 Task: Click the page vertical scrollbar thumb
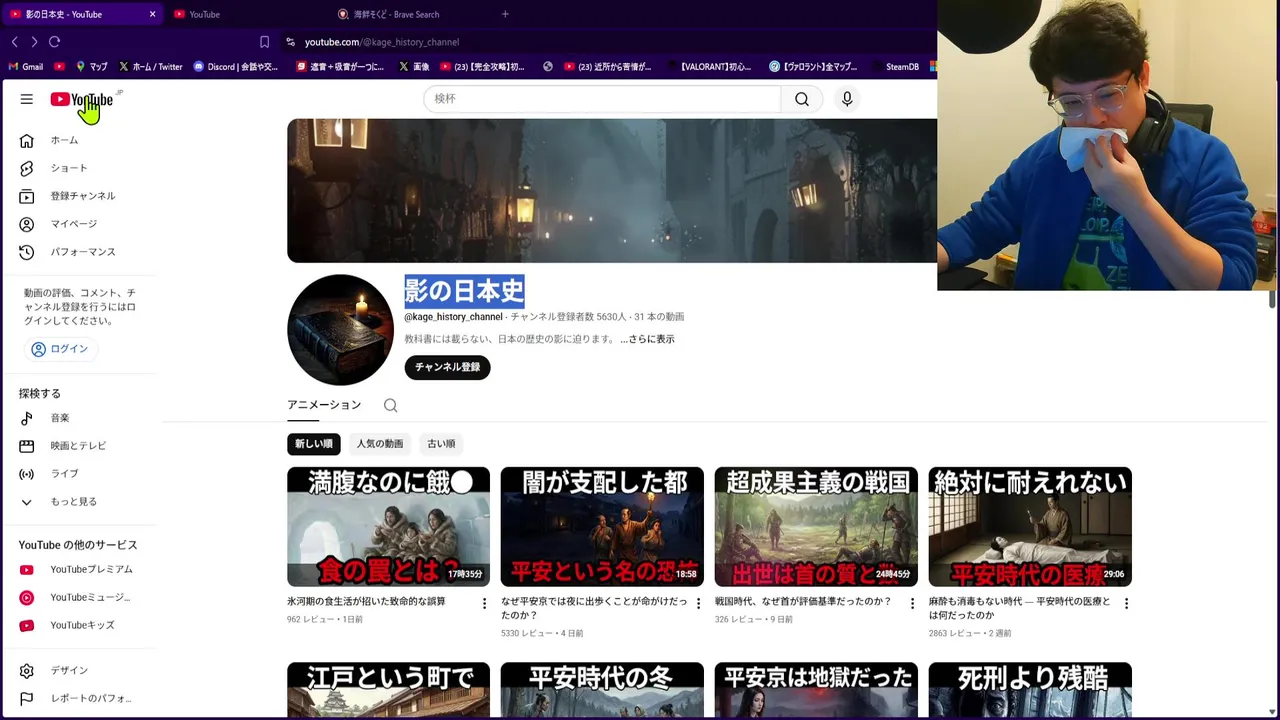(x=1272, y=298)
